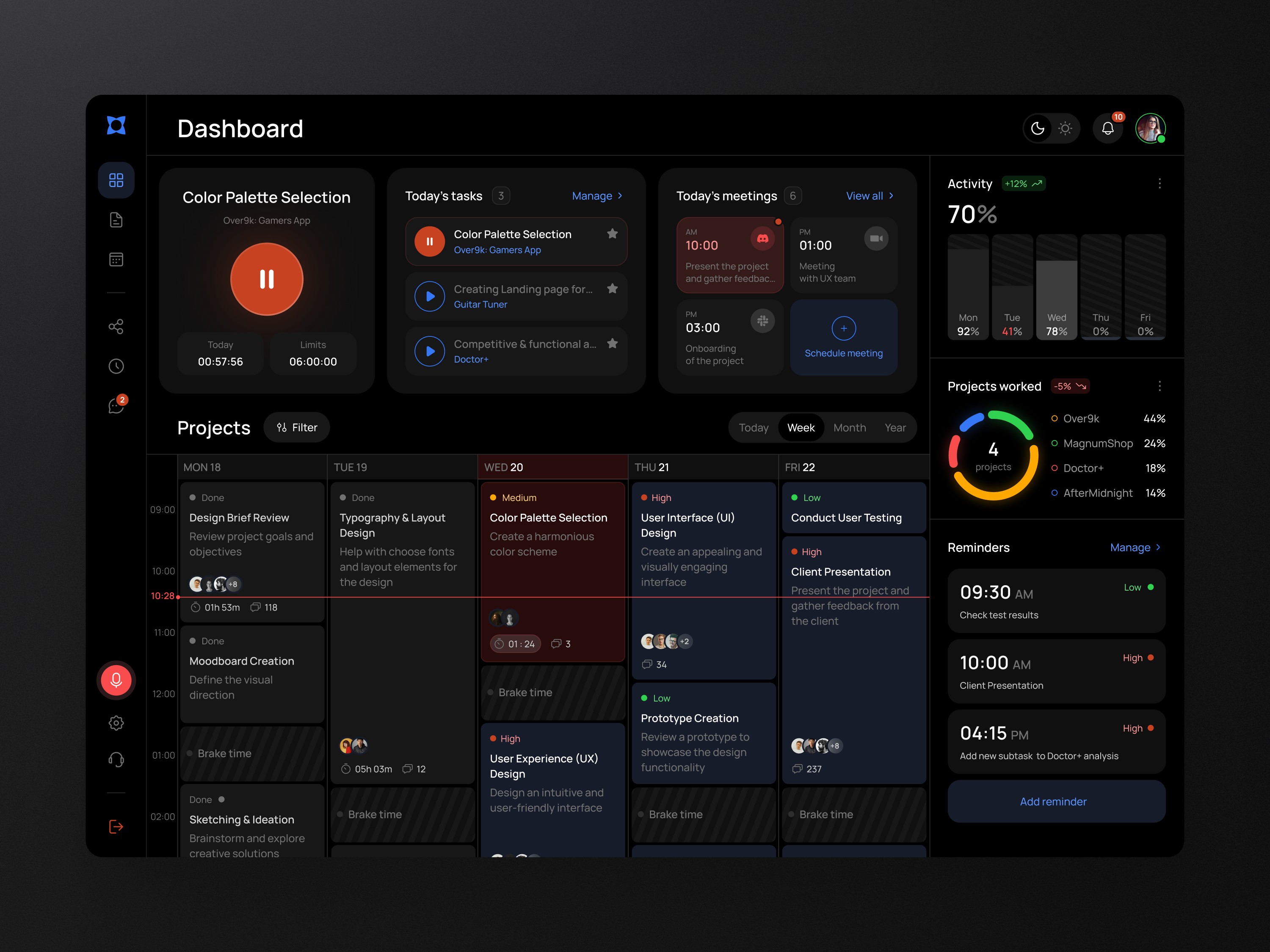
Task: Open the calendar view in the sidebar
Action: click(x=116, y=259)
